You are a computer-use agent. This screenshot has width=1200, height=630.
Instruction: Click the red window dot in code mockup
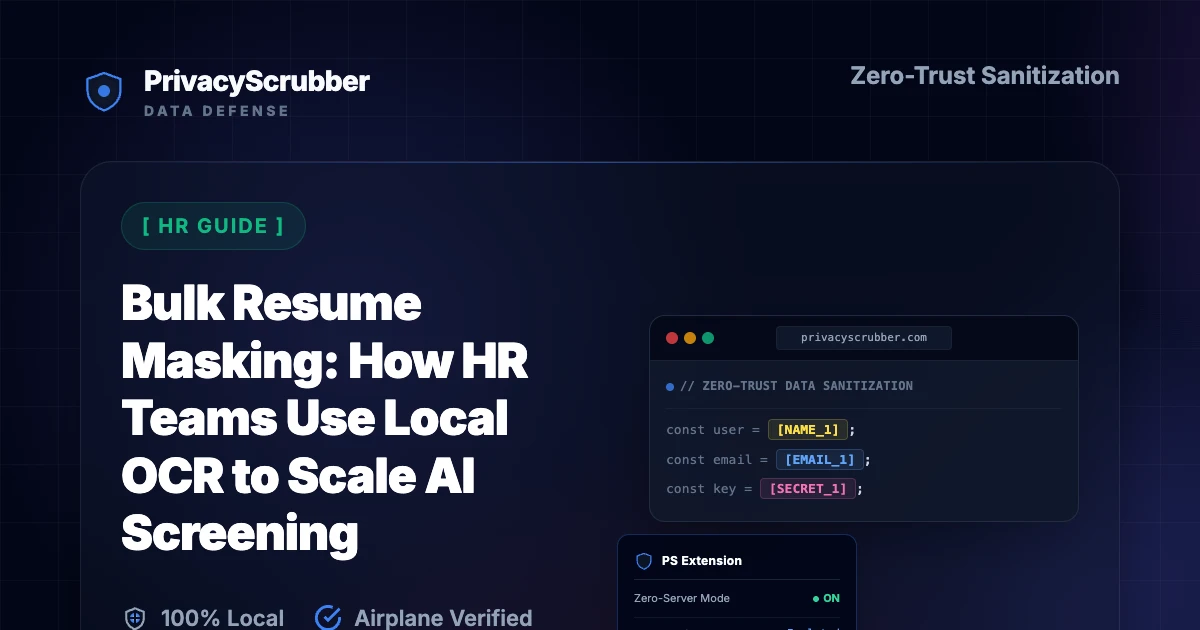672,338
